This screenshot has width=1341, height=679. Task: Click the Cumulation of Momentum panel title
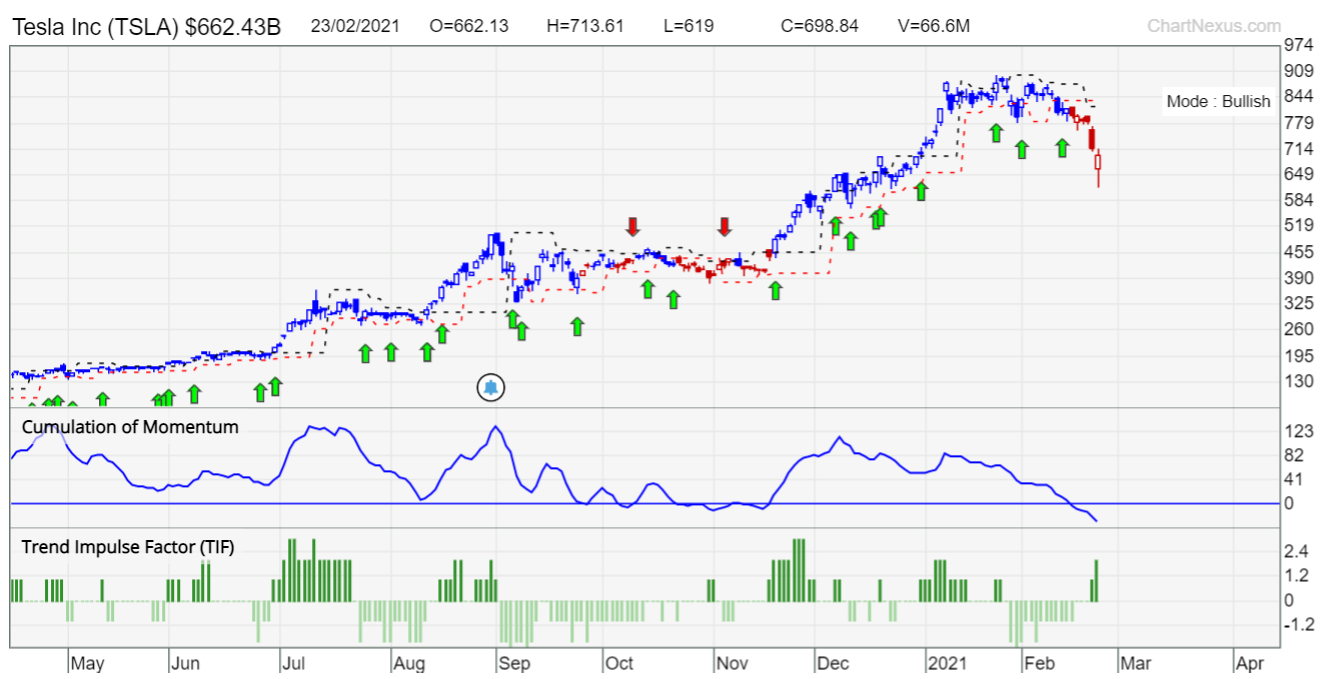(130, 427)
